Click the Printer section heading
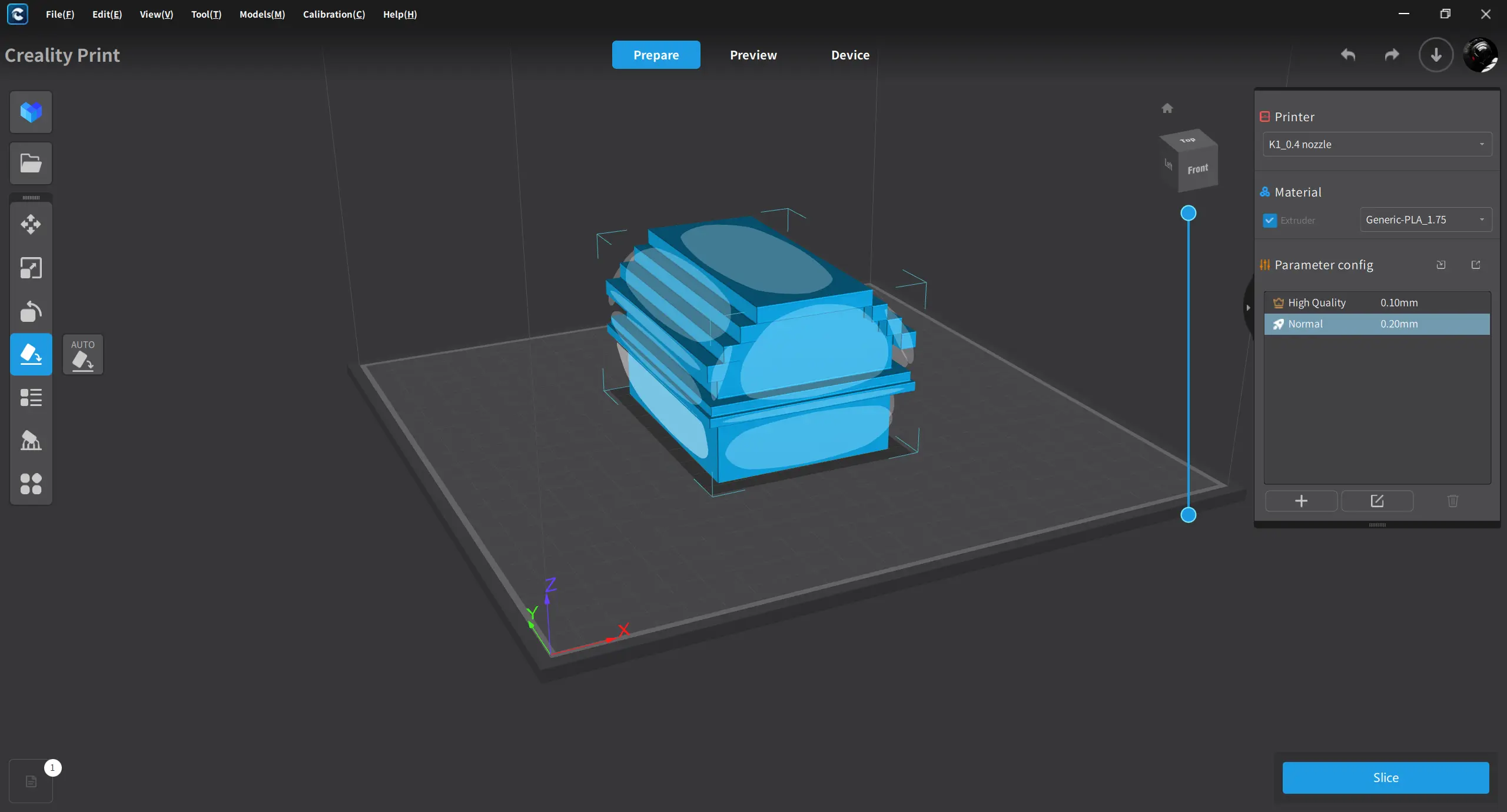Image resolution: width=1507 pixels, height=812 pixels. click(1294, 117)
